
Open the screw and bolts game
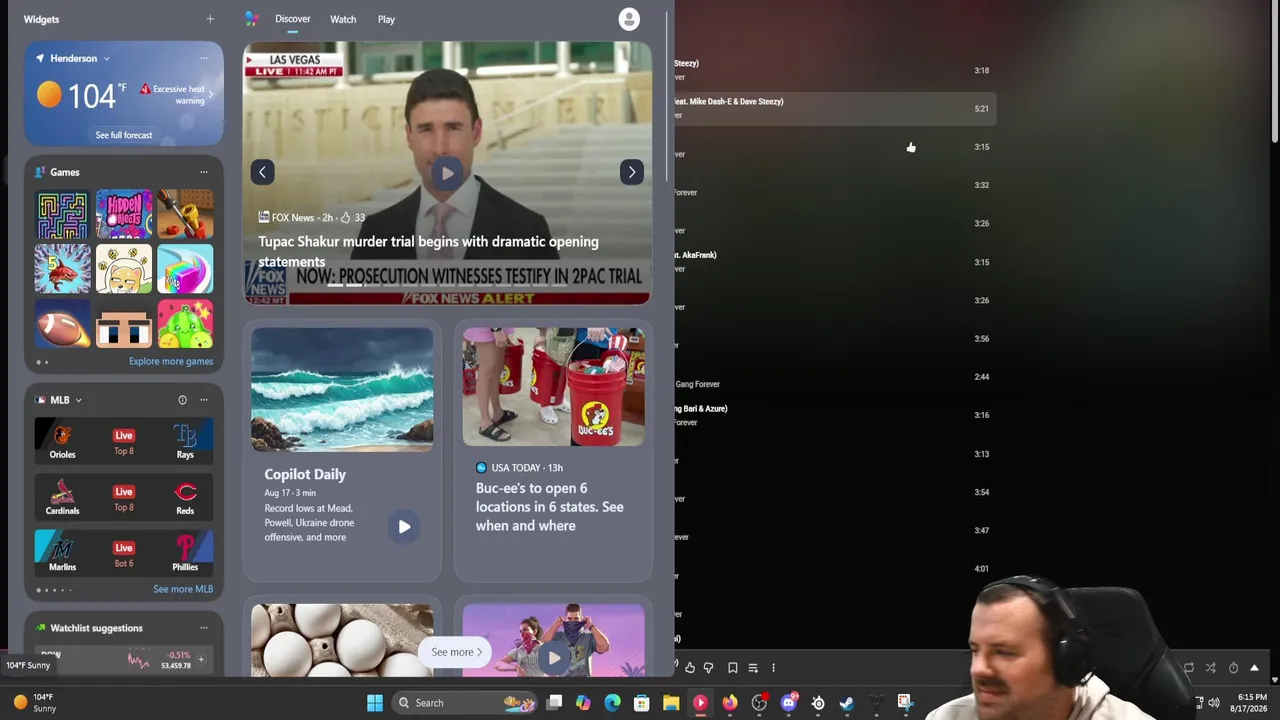tap(185, 214)
